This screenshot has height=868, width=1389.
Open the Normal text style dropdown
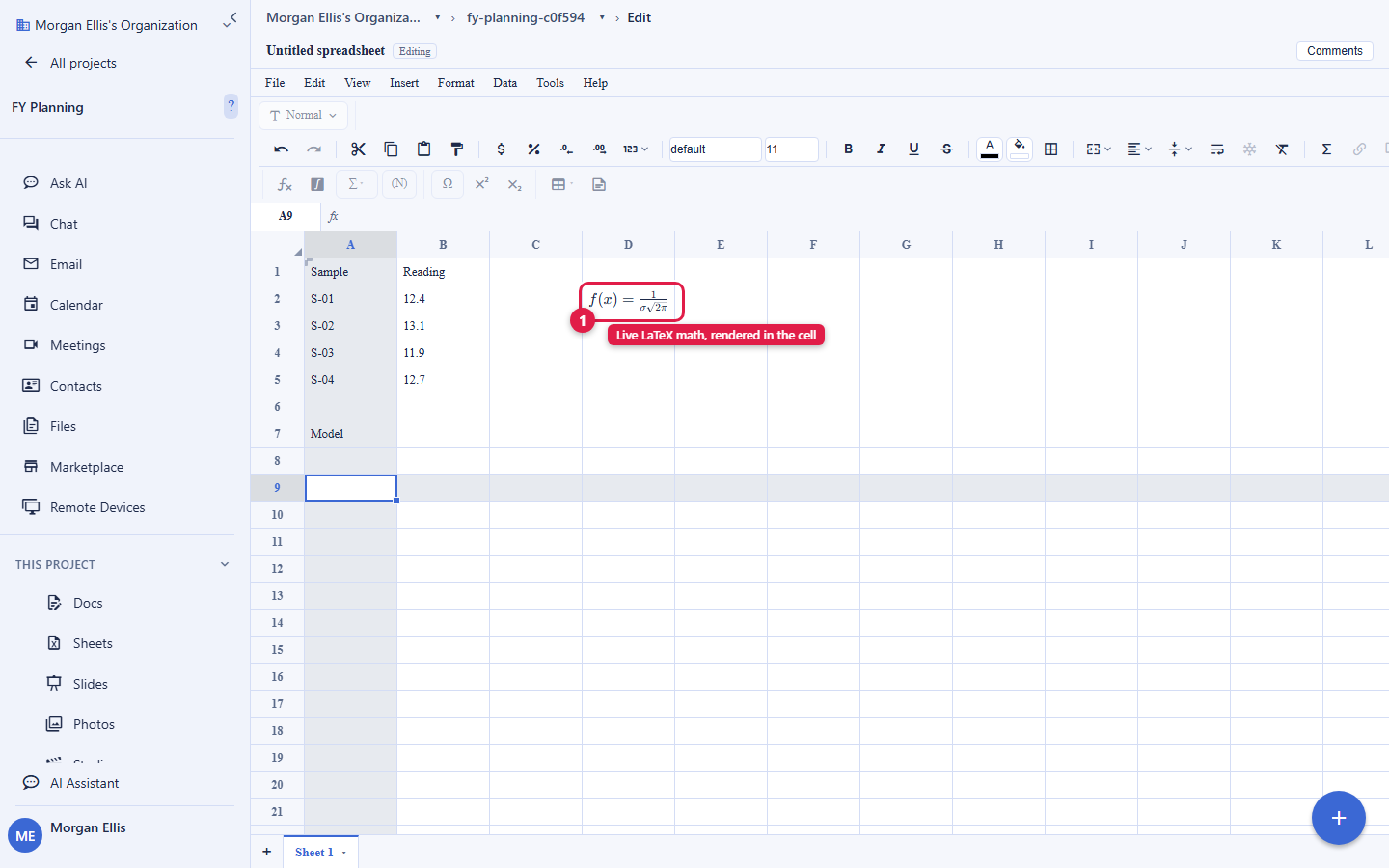(303, 115)
